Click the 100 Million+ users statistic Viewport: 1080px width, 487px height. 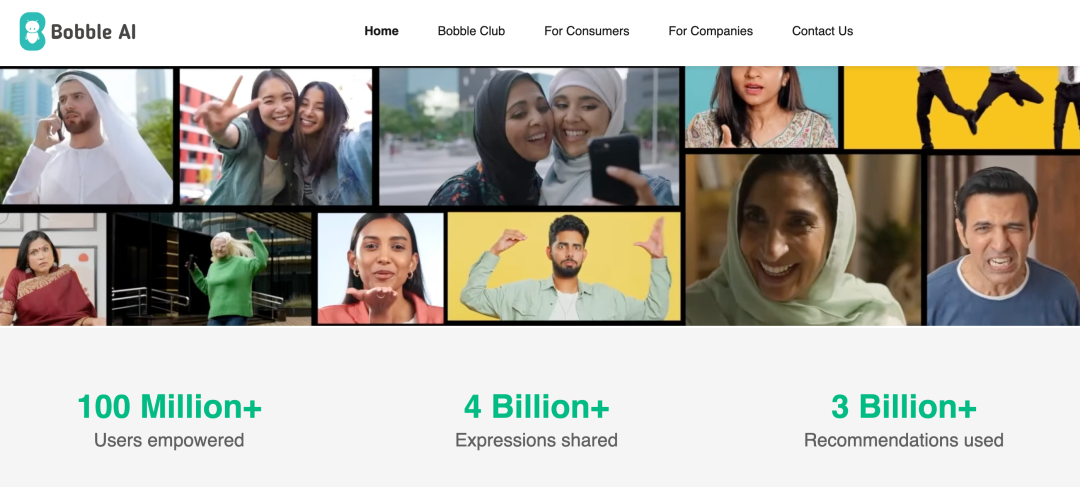169,419
